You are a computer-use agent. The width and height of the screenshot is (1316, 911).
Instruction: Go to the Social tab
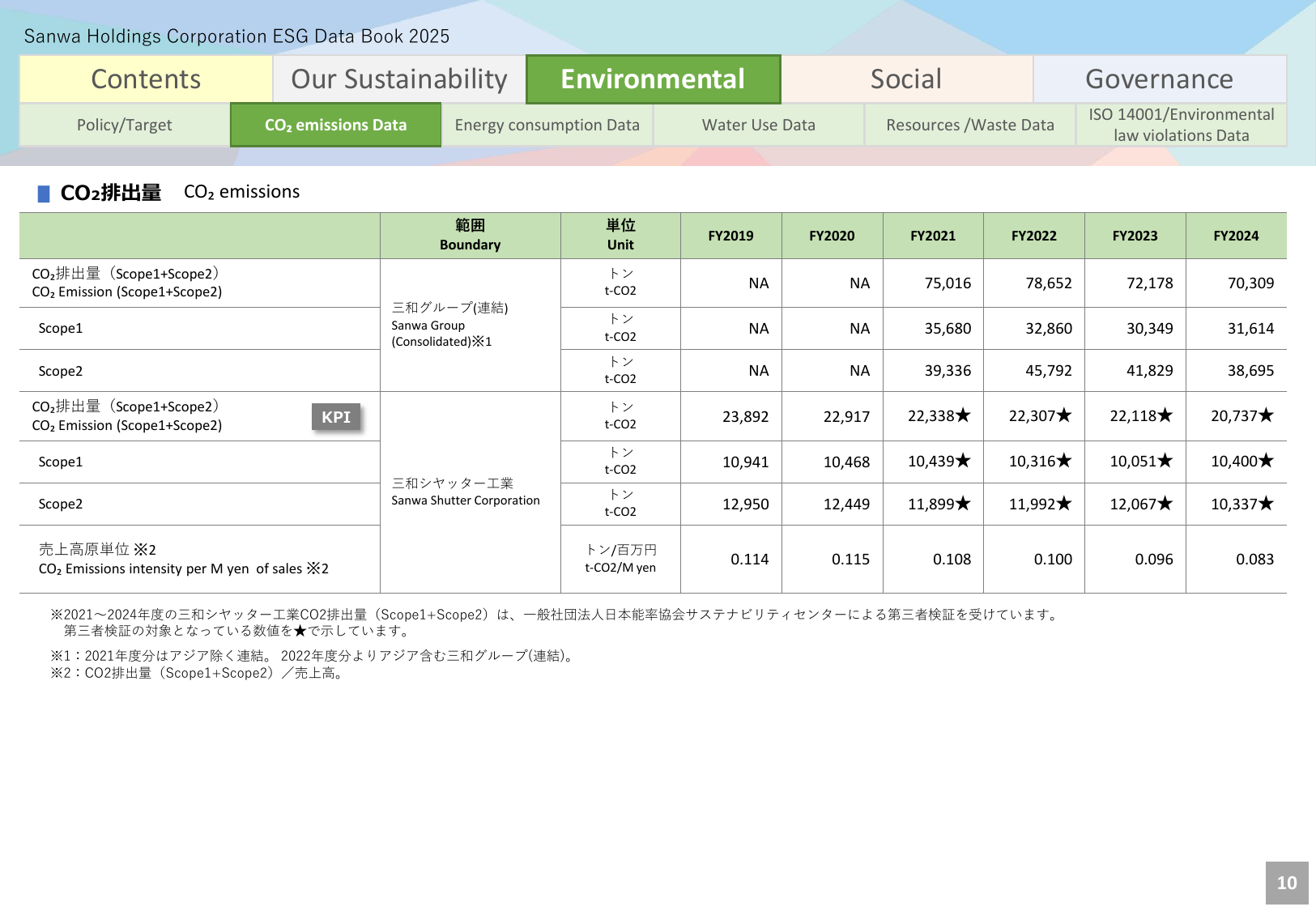click(x=906, y=79)
